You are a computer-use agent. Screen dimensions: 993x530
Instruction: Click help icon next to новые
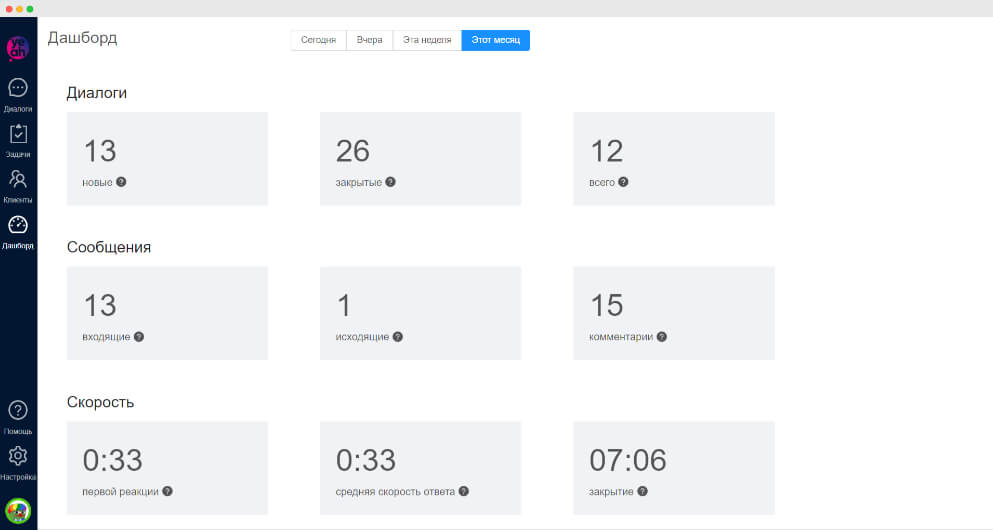click(121, 182)
